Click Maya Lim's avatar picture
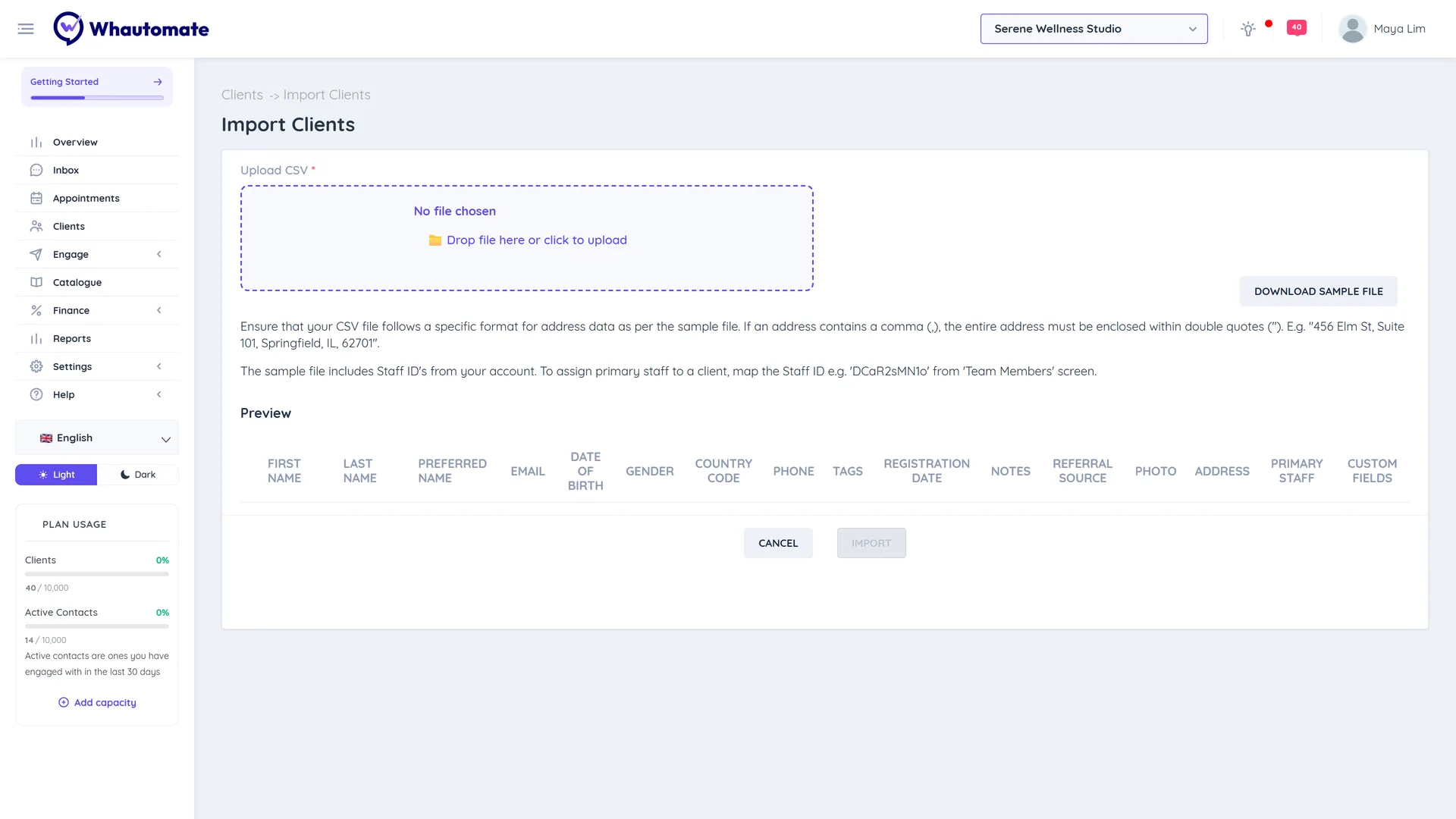This screenshot has width=1456, height=819. [1352, 29]
